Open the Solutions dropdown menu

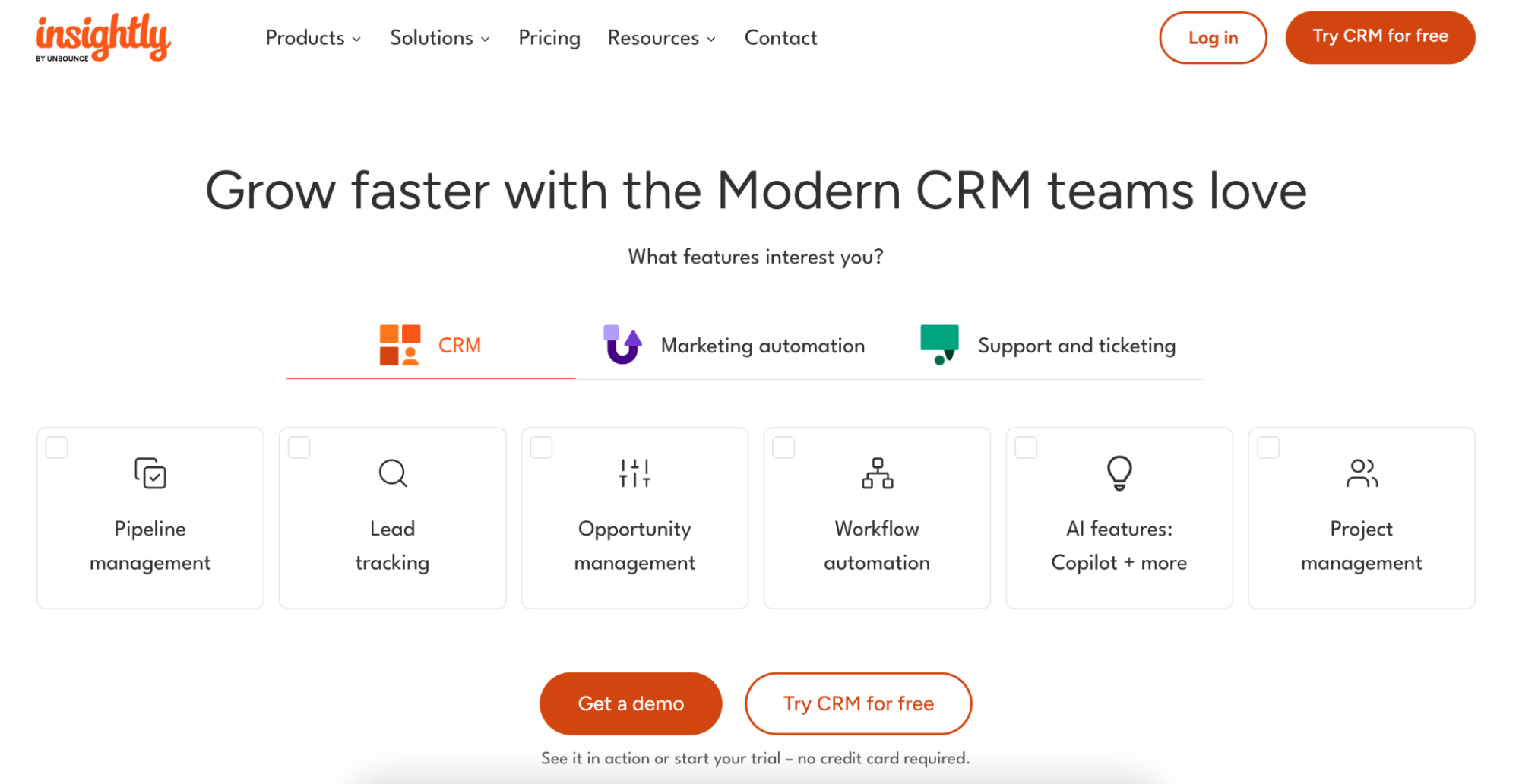click(x=439, y=38)
